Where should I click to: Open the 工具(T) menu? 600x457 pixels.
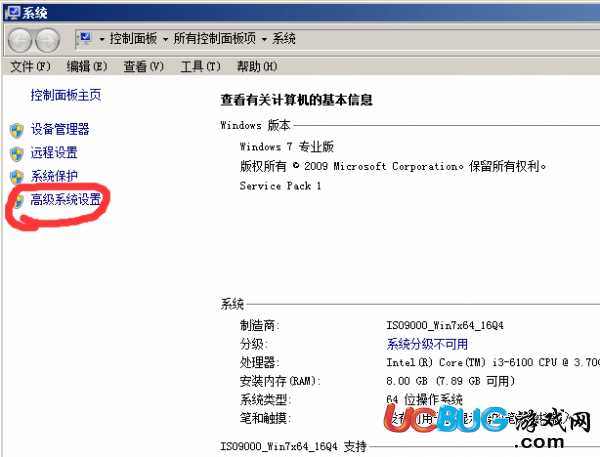coord(201,67)
